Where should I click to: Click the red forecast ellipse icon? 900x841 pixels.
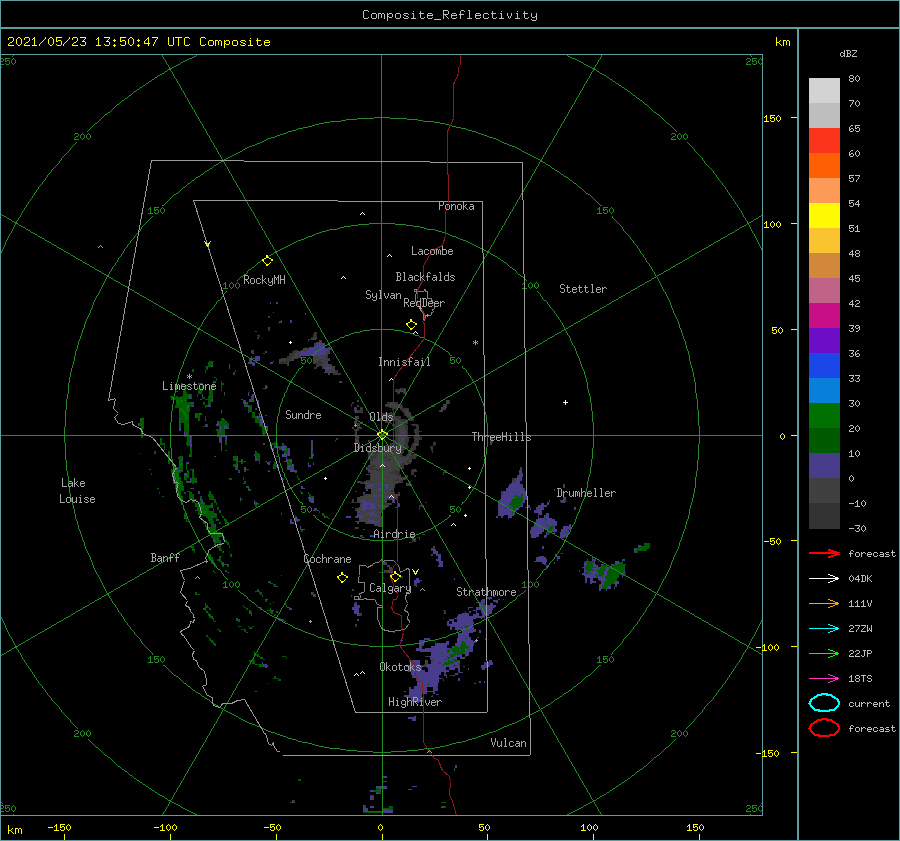coord(824,728)
